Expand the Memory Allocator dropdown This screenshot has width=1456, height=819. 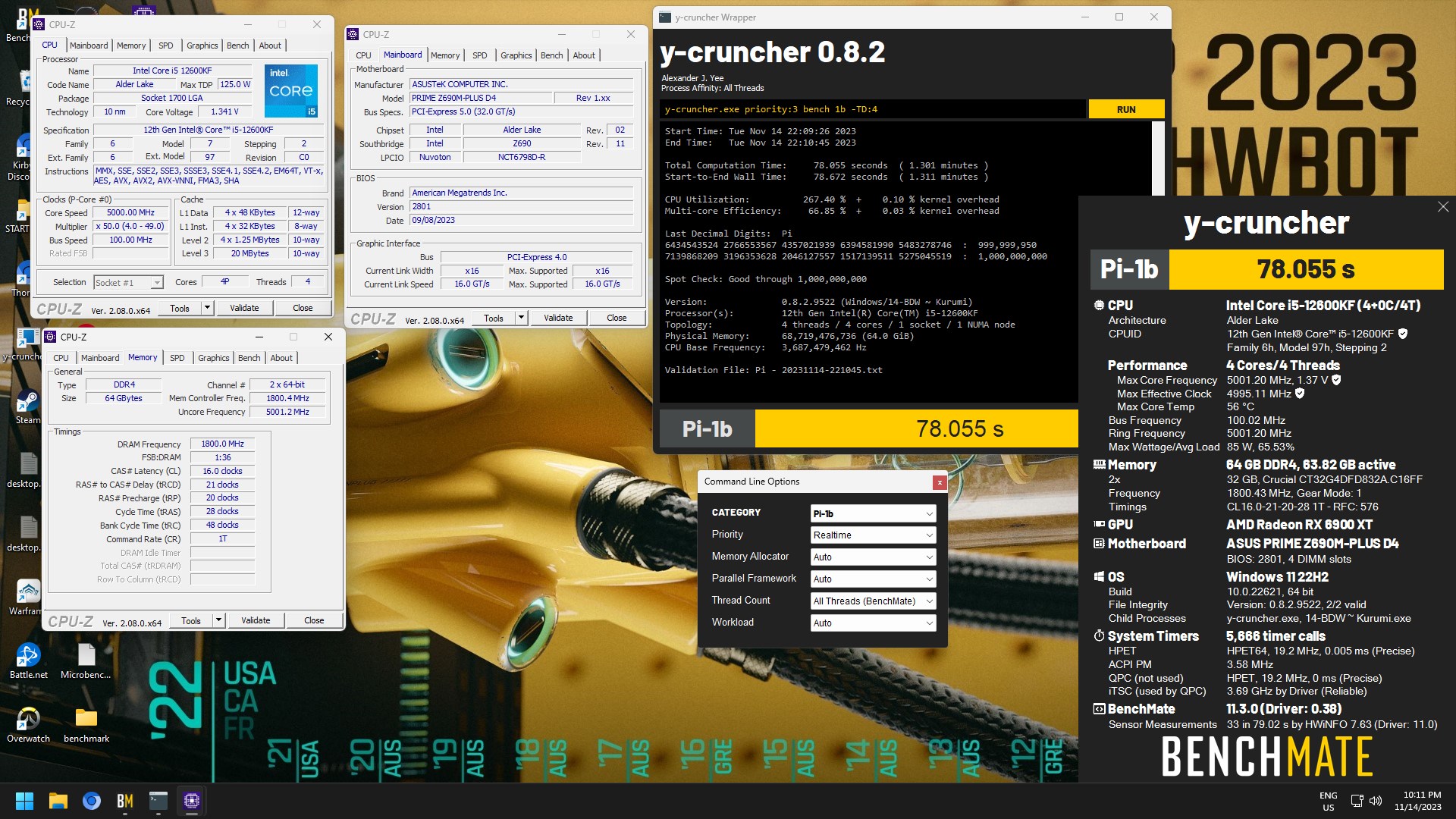pos(873,557)
